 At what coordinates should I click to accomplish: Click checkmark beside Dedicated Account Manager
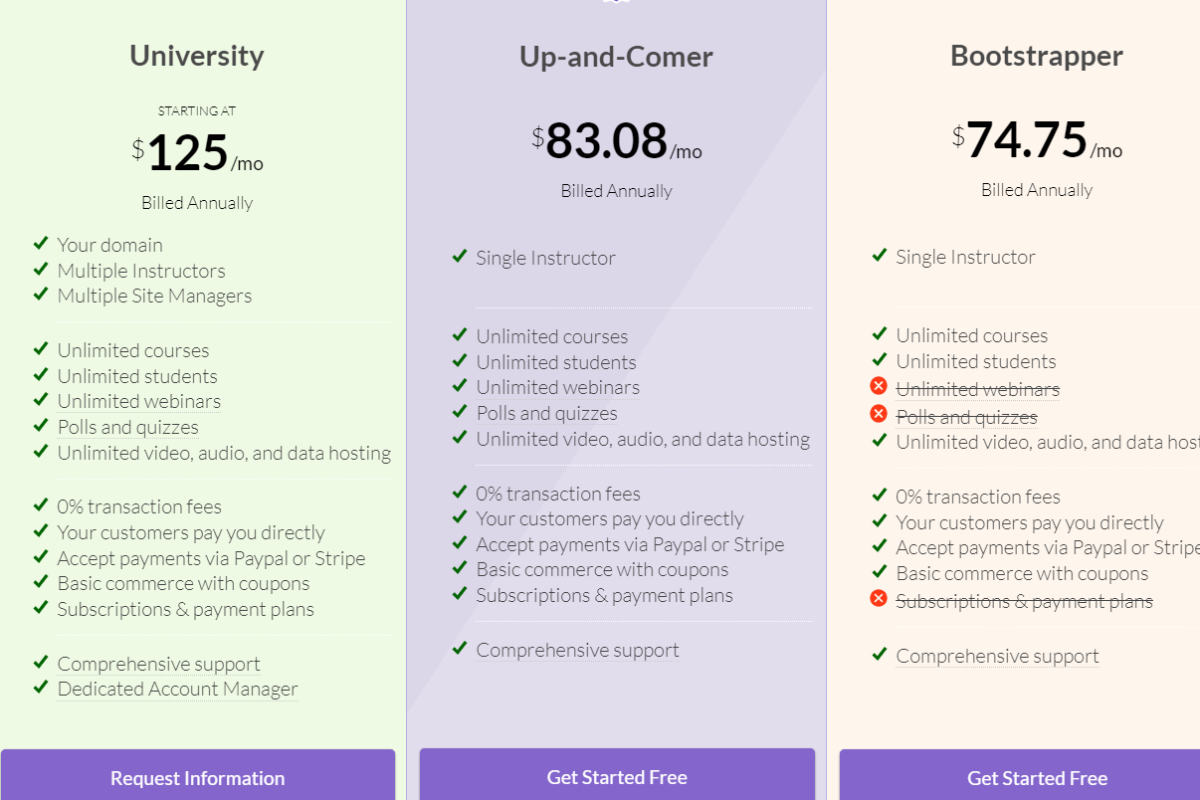point(41,687)
